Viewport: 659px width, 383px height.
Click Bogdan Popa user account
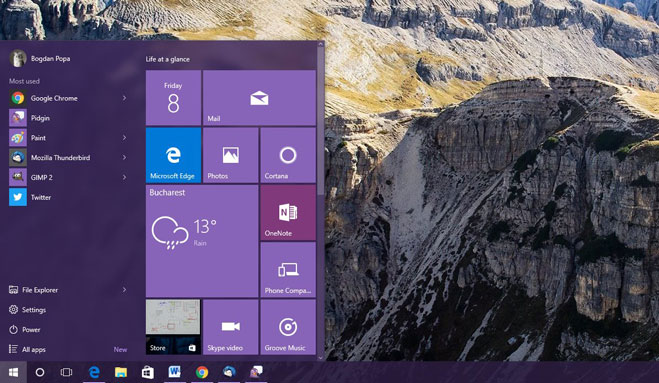[40, 58]
